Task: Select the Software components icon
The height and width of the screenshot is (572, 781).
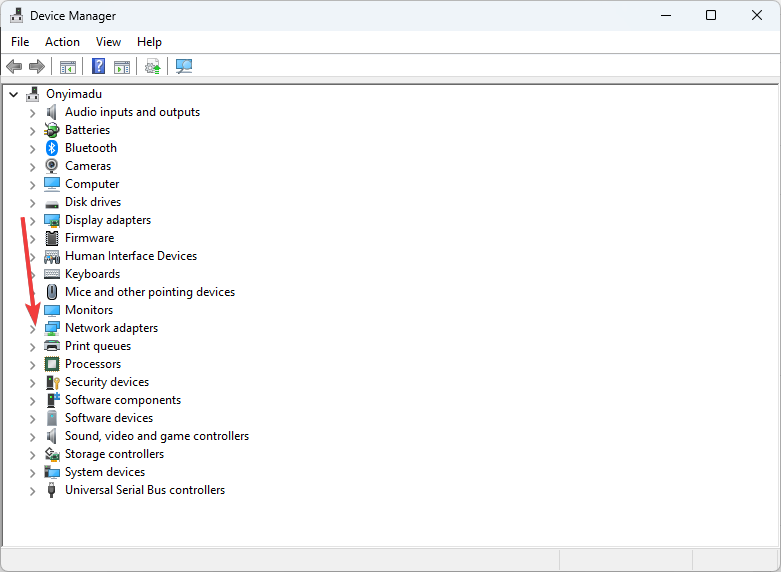Action: click(52, 400)
